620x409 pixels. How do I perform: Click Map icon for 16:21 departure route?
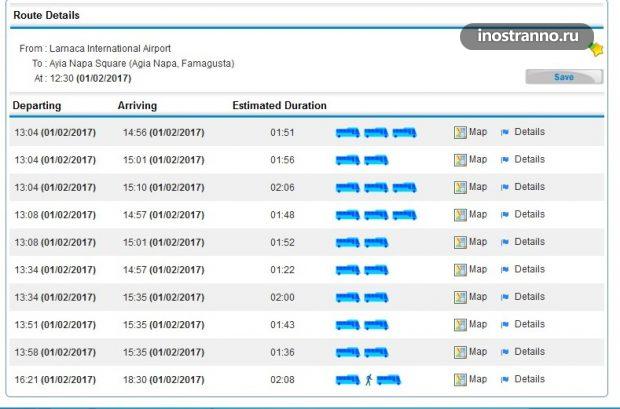click(x=461, y=380)
